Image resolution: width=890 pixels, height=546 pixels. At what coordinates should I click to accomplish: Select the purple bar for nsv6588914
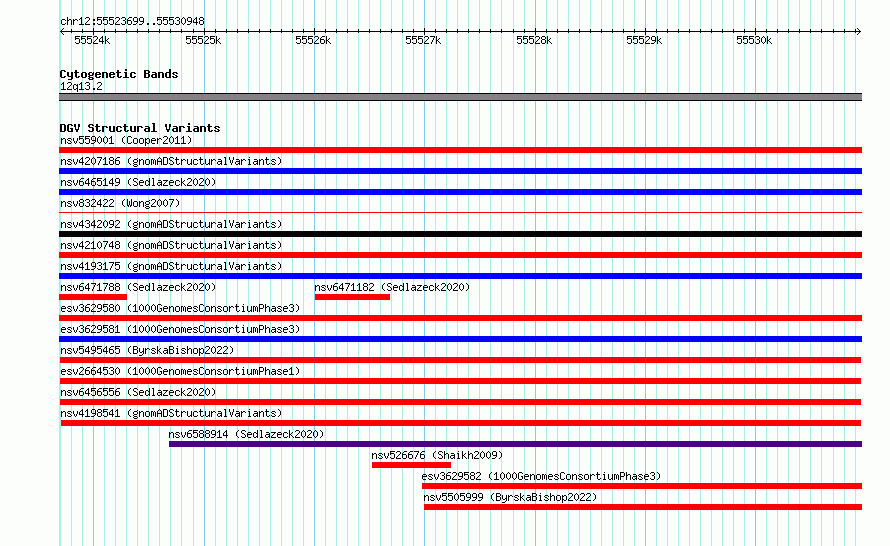[x=515, y=444]
